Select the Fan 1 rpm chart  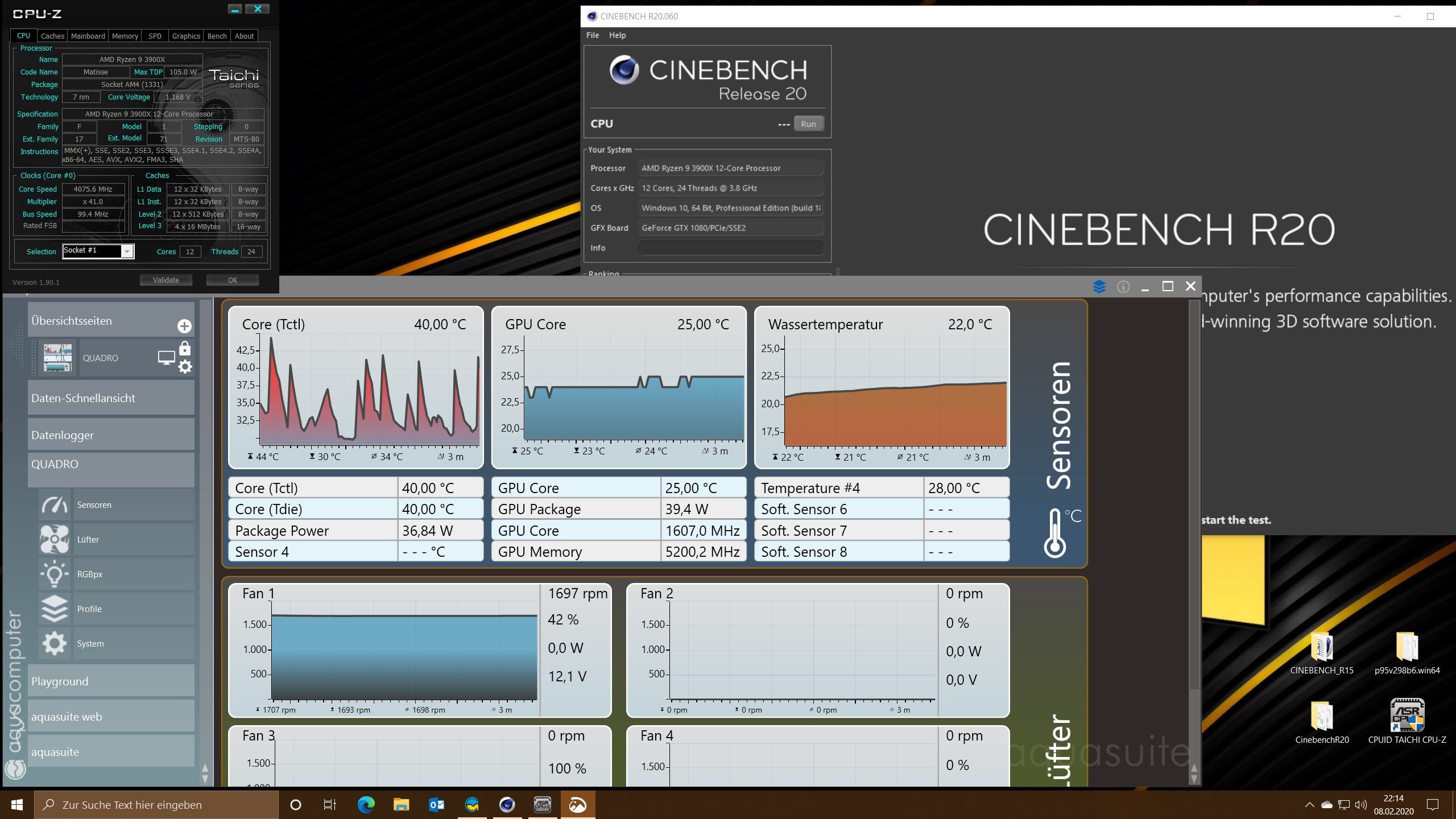click(x=420, y=650)
